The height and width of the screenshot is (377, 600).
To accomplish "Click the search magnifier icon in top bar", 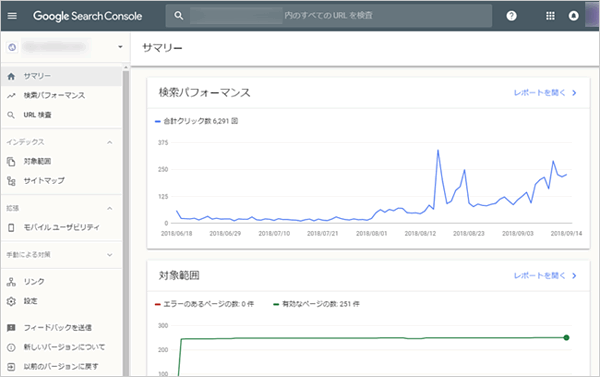I will [179, 16].
